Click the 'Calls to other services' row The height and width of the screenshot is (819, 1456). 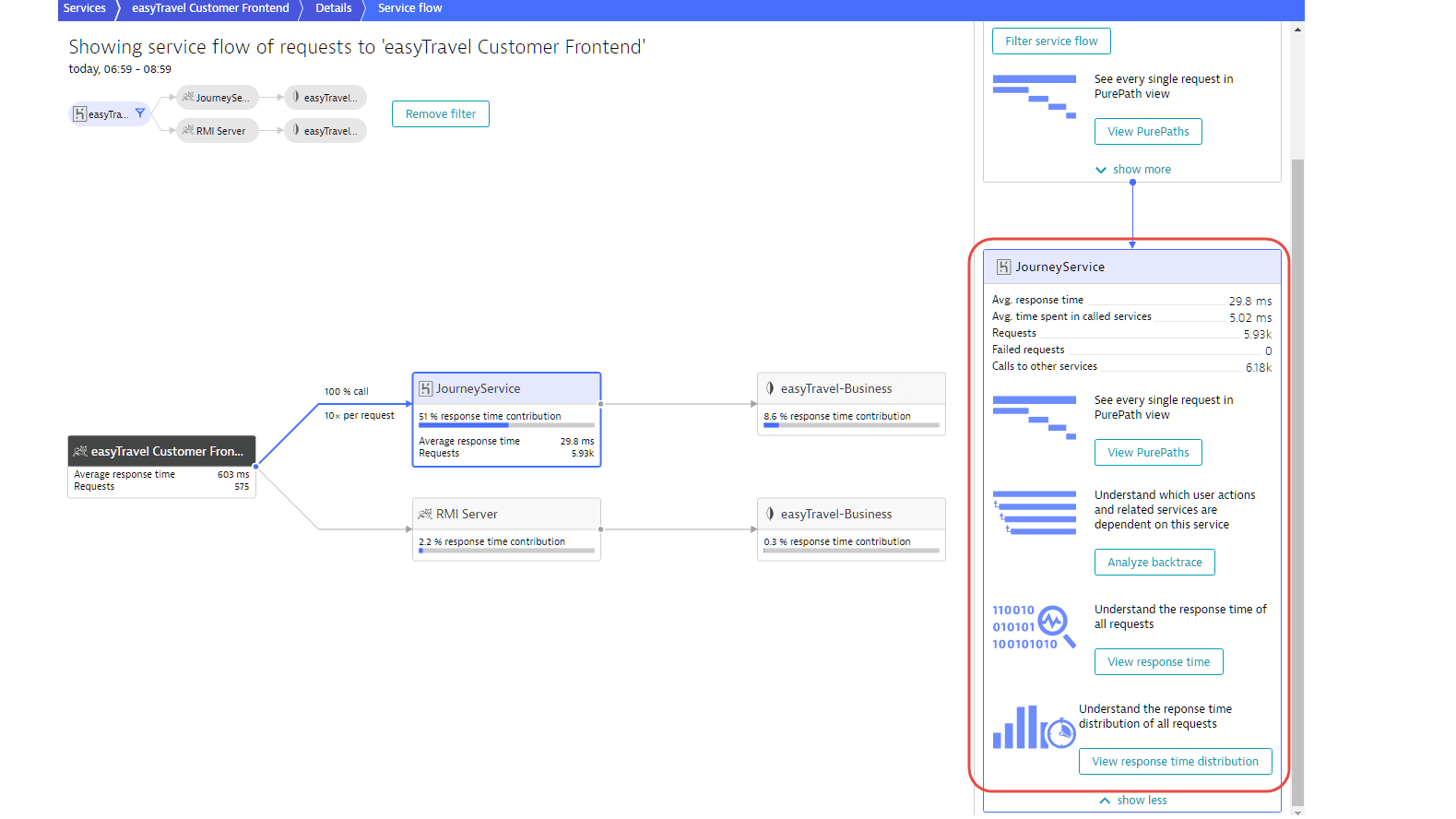(x=1131, y=367)
